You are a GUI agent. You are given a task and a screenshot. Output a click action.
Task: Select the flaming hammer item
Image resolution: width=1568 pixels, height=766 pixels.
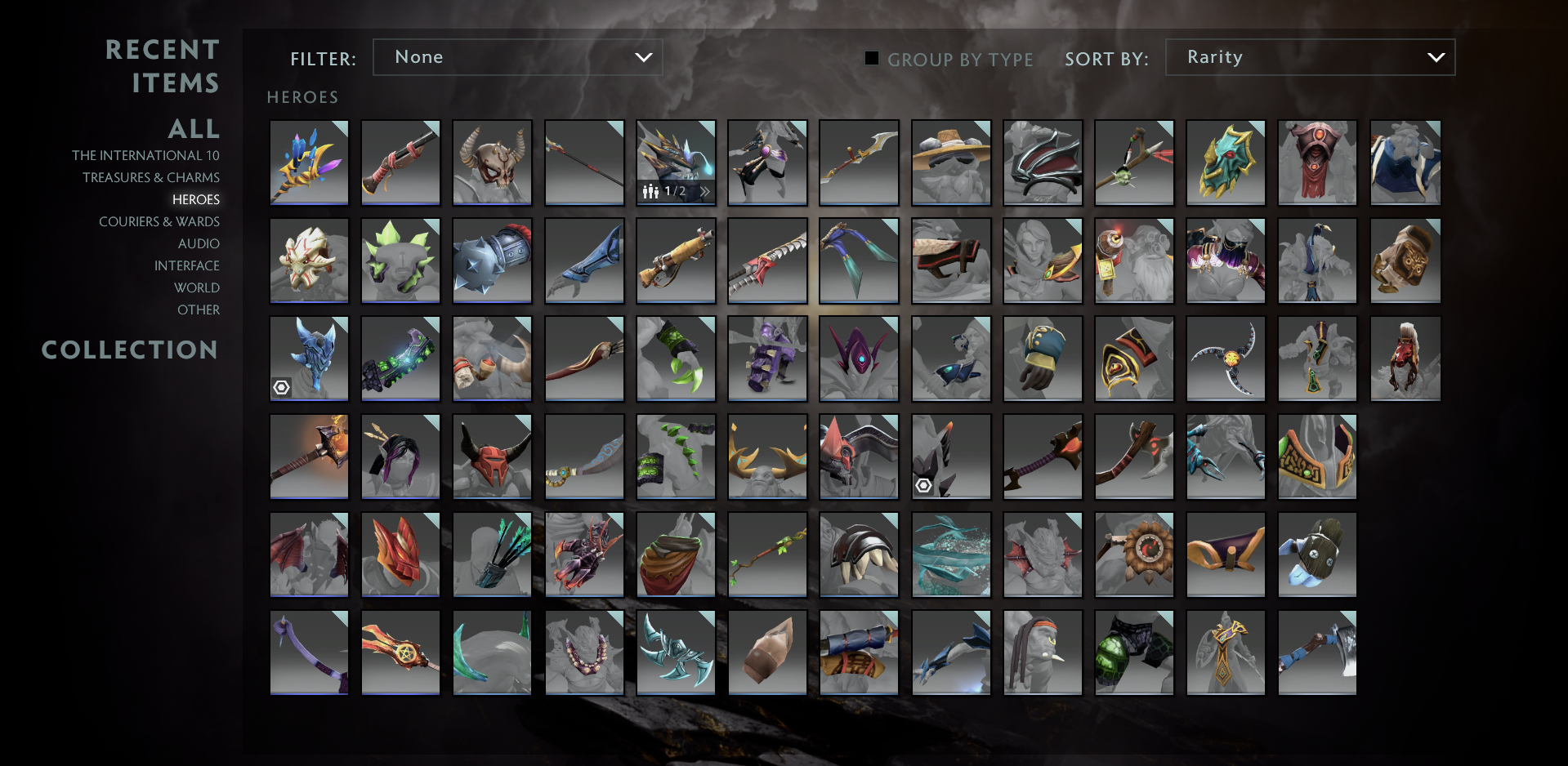coord(309,456)
